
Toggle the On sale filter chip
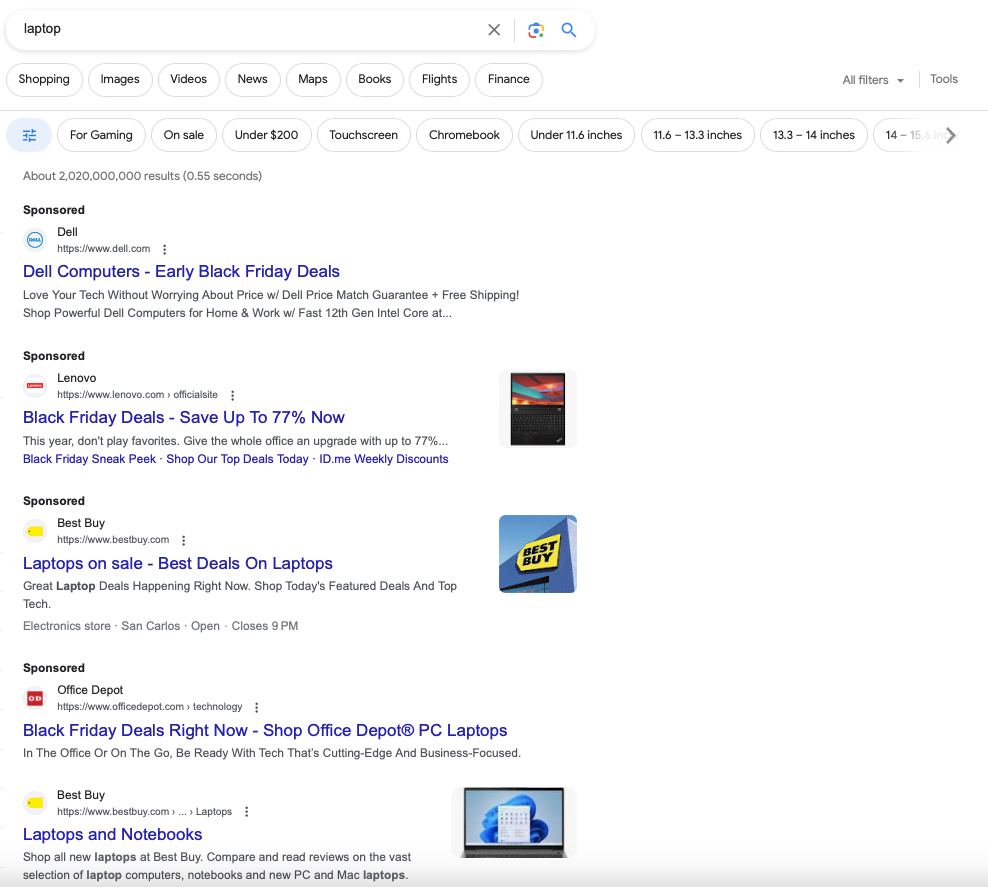183,135
